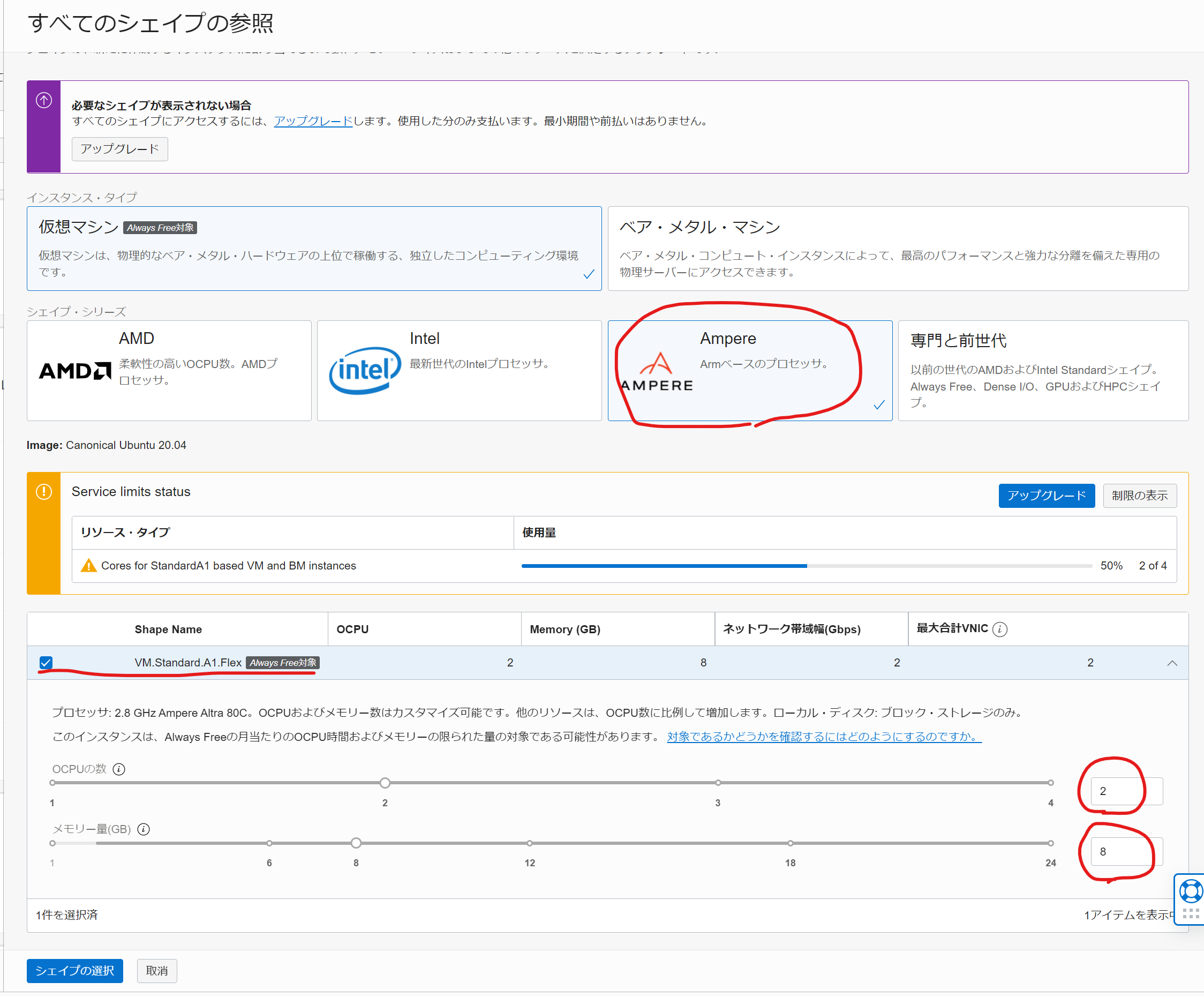Select the 仮想マシン instance type card

point(314,249)
